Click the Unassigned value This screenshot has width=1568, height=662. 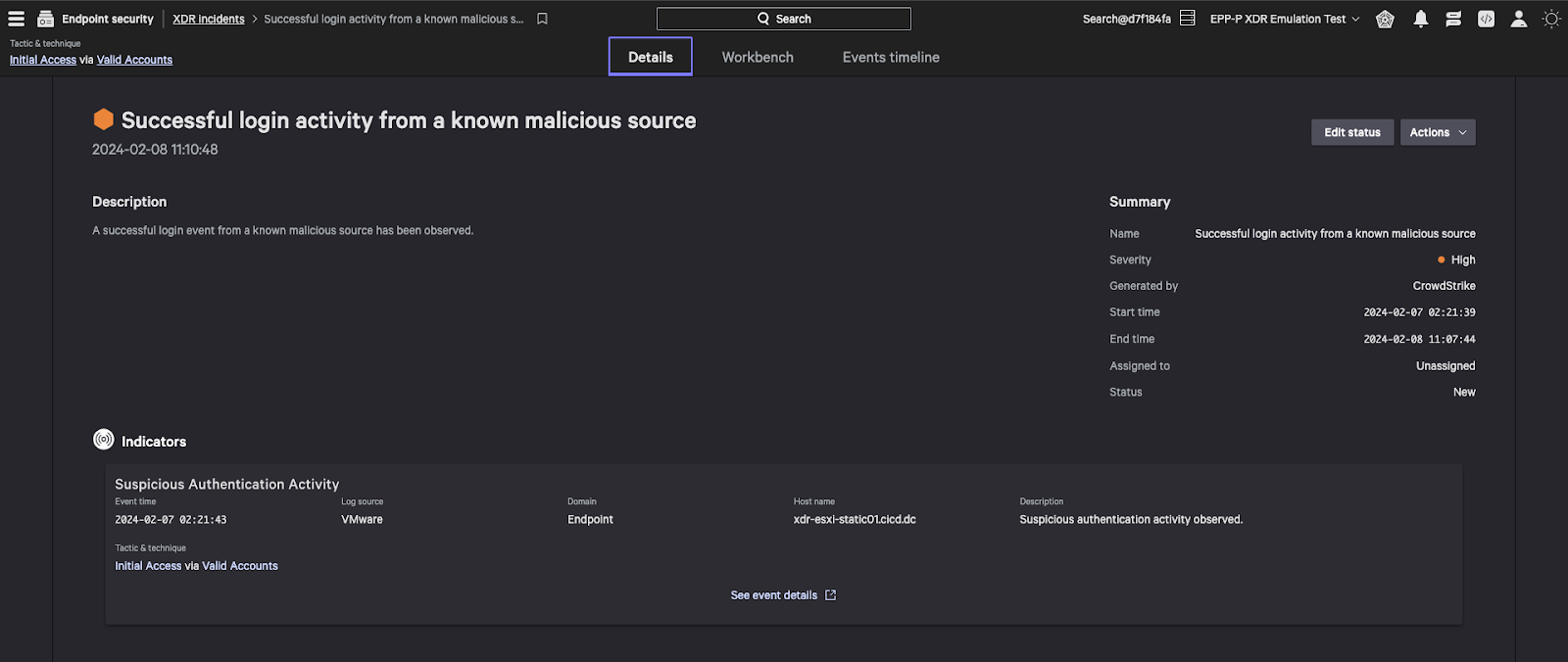pos(1445,366)
